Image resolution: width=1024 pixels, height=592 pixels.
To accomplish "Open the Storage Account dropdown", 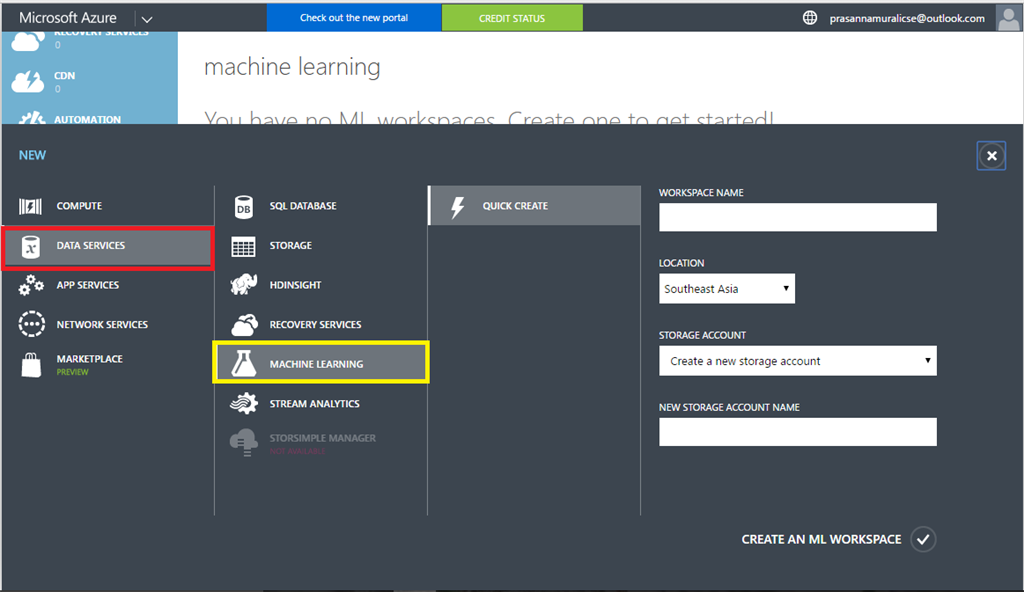I will (797, 361).
